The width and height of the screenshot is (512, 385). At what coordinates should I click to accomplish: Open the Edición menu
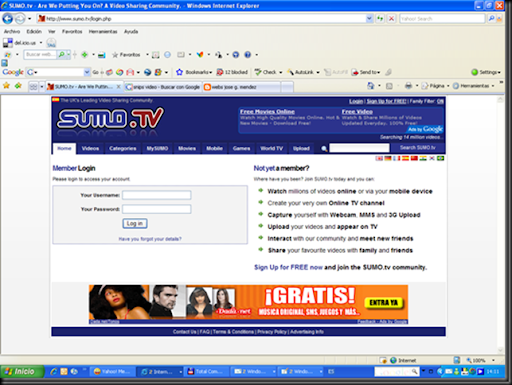pyautogui.click(x=34, y=31)
